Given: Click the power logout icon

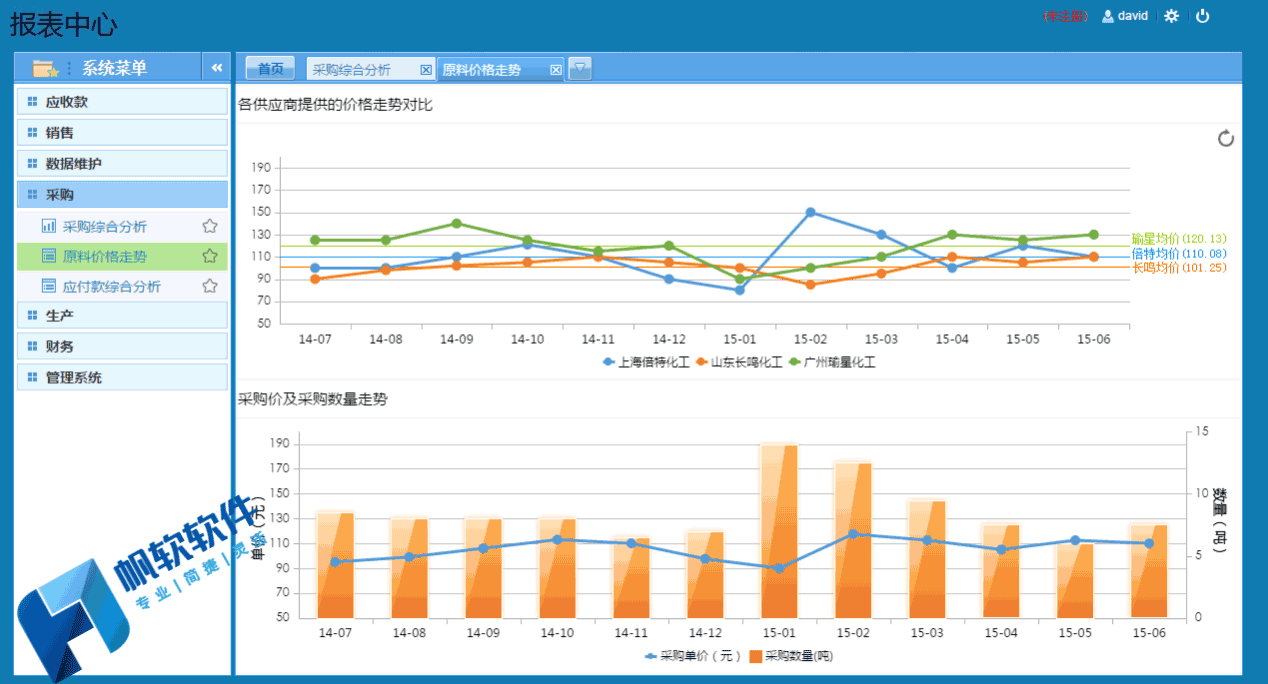Looking at the screenshot, I should pos(1203,16).
